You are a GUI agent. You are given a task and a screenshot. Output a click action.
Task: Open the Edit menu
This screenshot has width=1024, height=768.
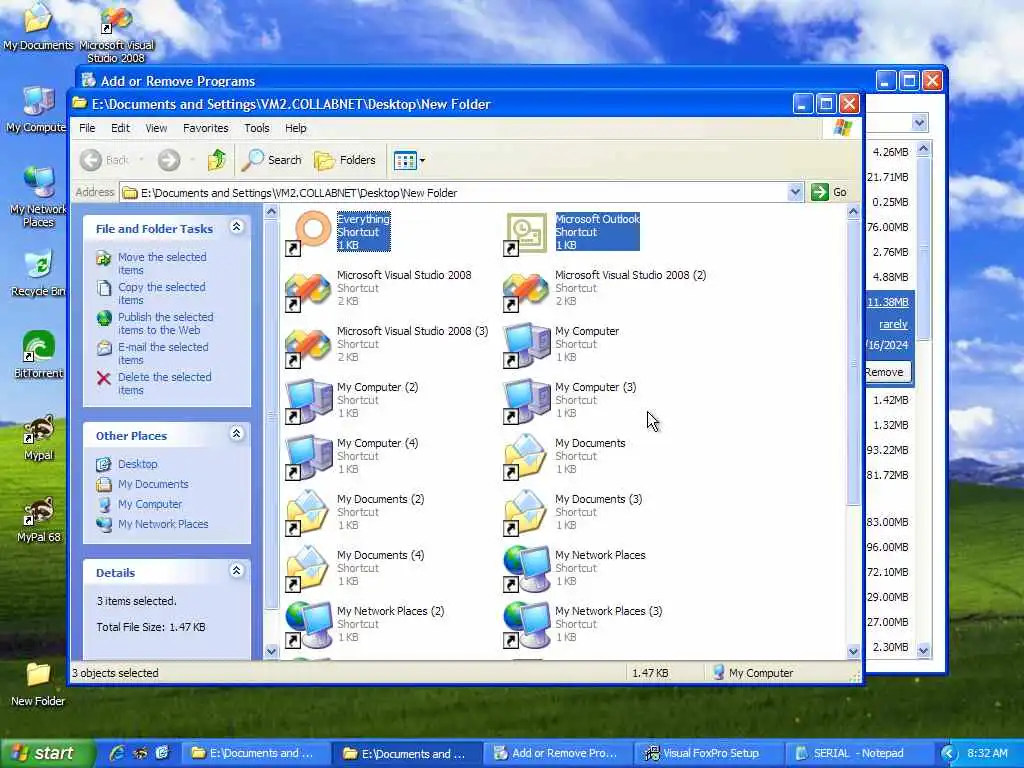click(120, 128)
